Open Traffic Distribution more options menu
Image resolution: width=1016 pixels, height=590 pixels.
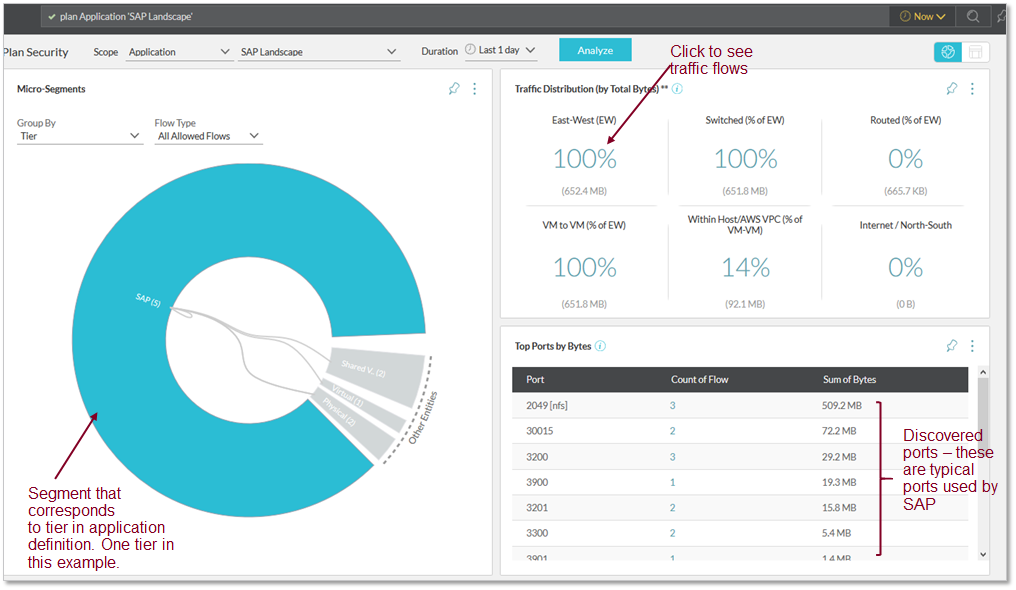pos(972,89)
